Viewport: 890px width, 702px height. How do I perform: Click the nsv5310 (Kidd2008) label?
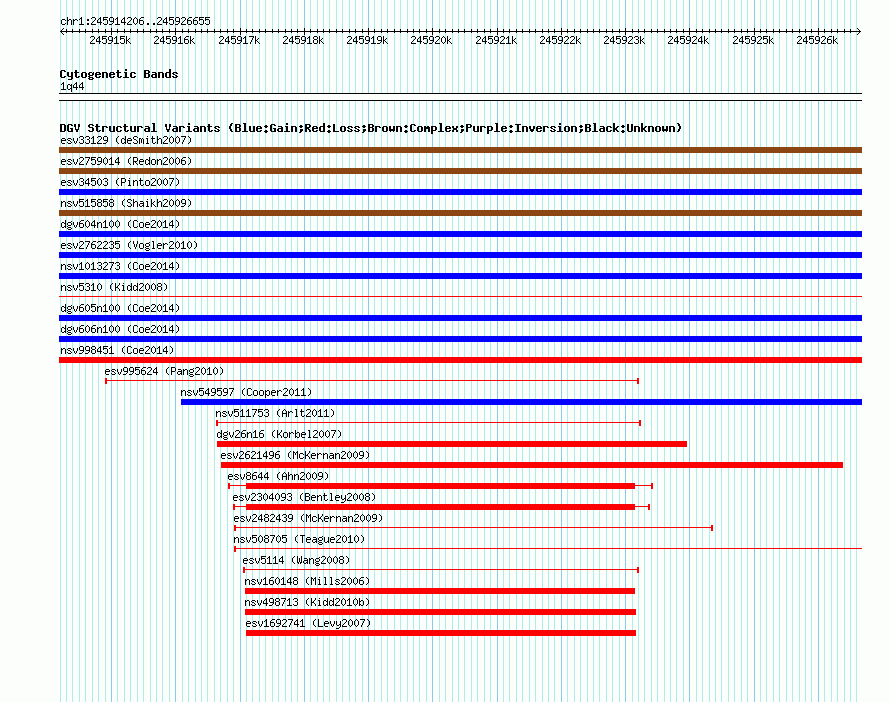114,287
